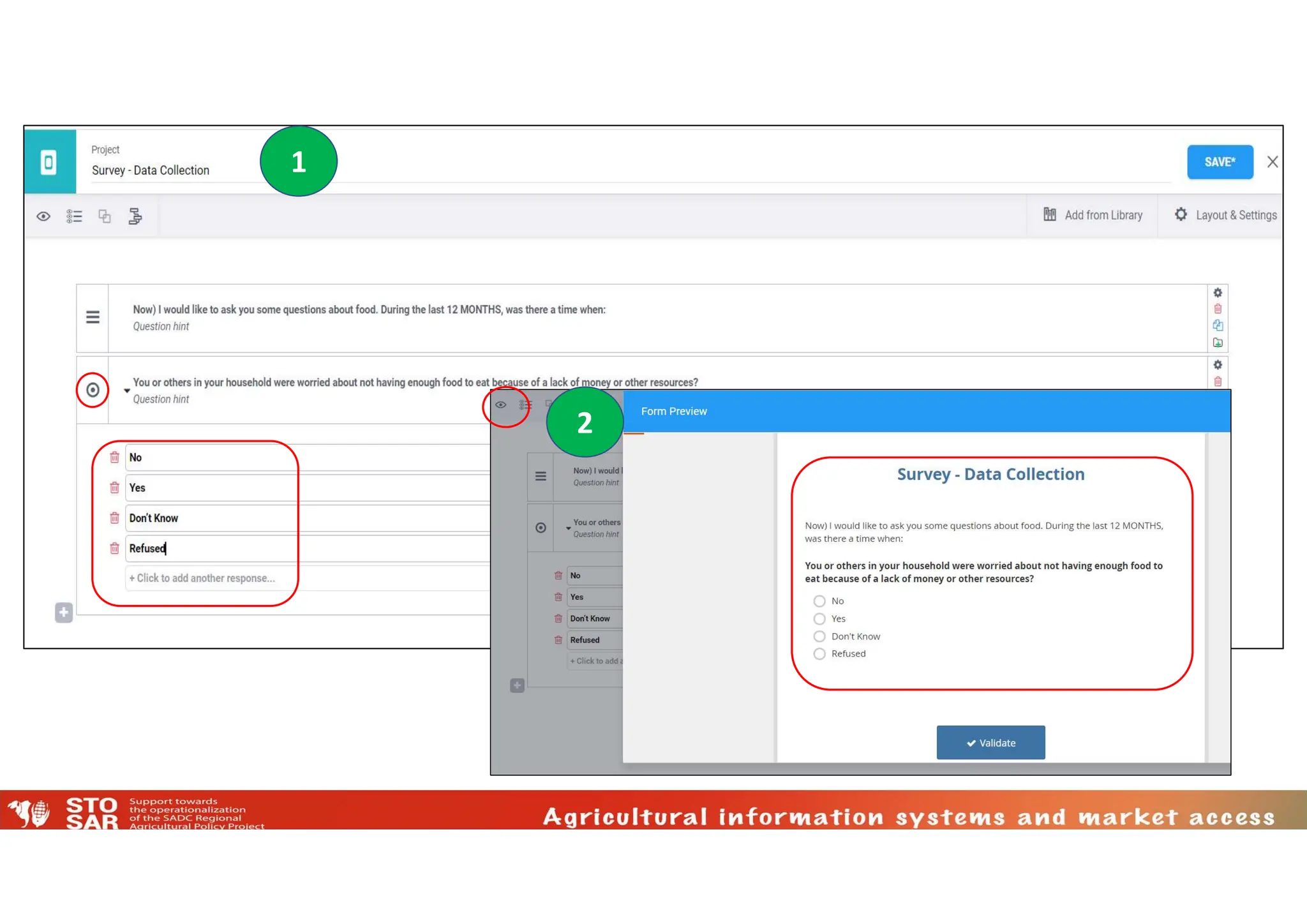This screenshot has width=1307, height=924.
Task: Delete the first question with trash icon
Action: (1218, 309)
